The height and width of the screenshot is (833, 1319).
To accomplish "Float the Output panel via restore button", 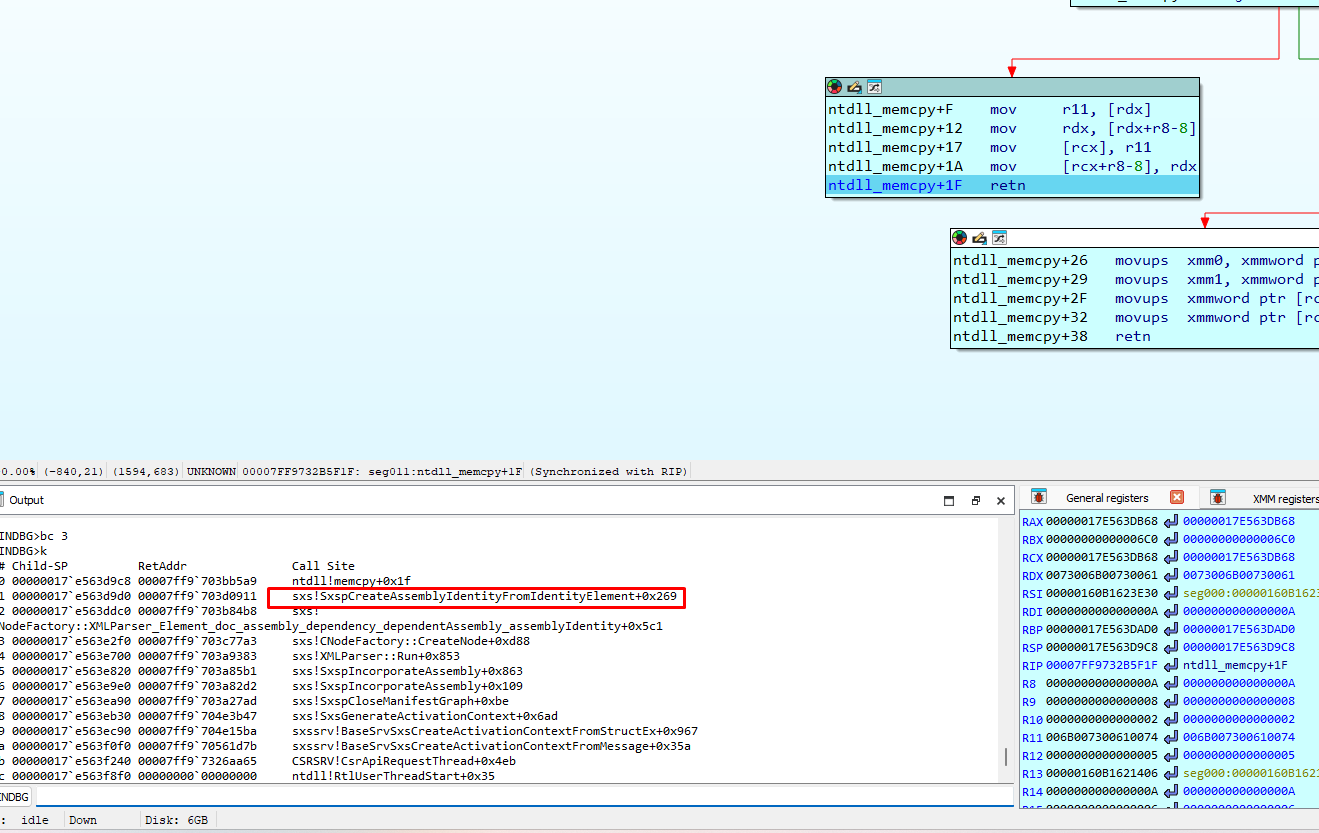I will (975, 500).
